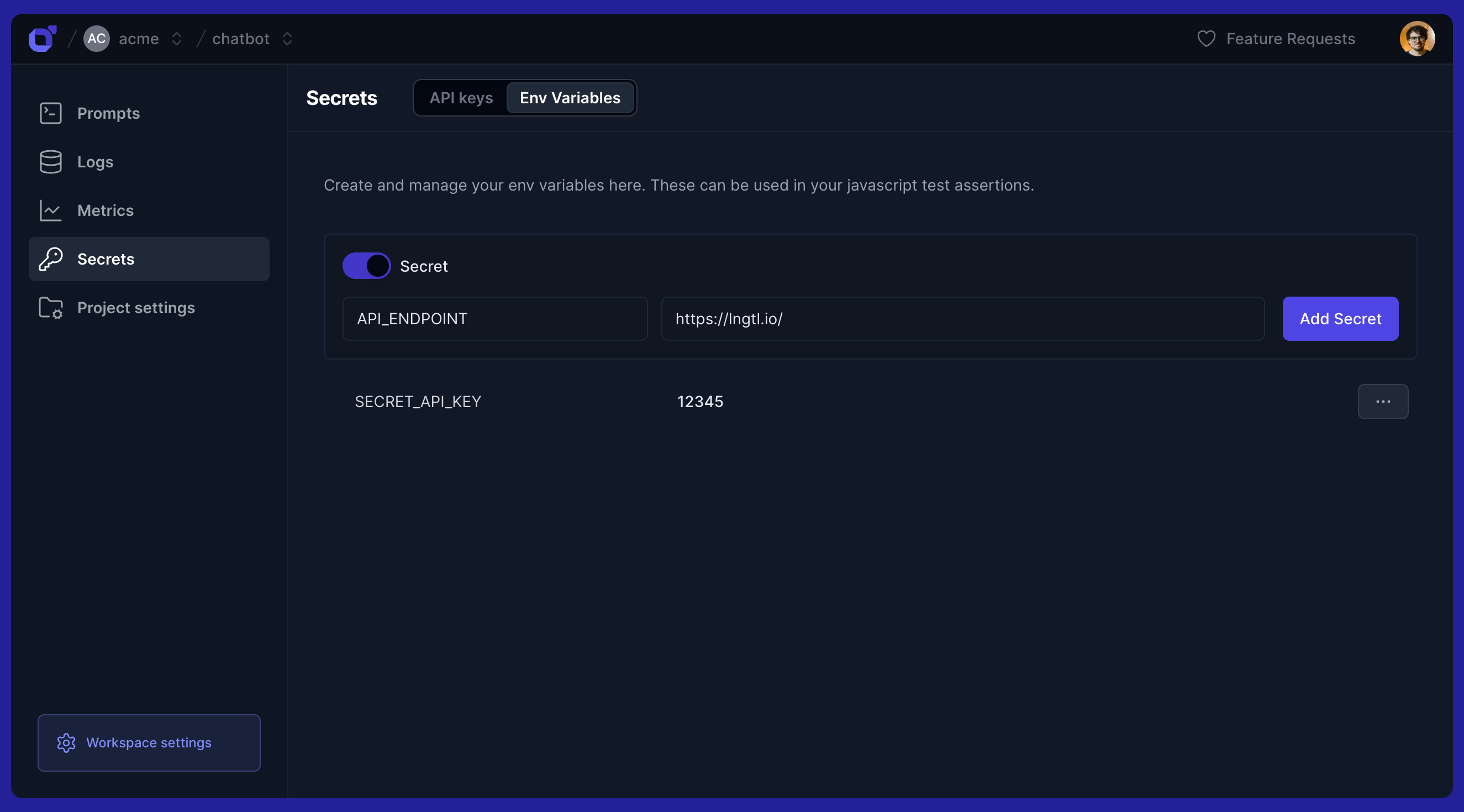Open the user profile avatar menu
Screen dimensions: 1464x812
coord(1417,39)
